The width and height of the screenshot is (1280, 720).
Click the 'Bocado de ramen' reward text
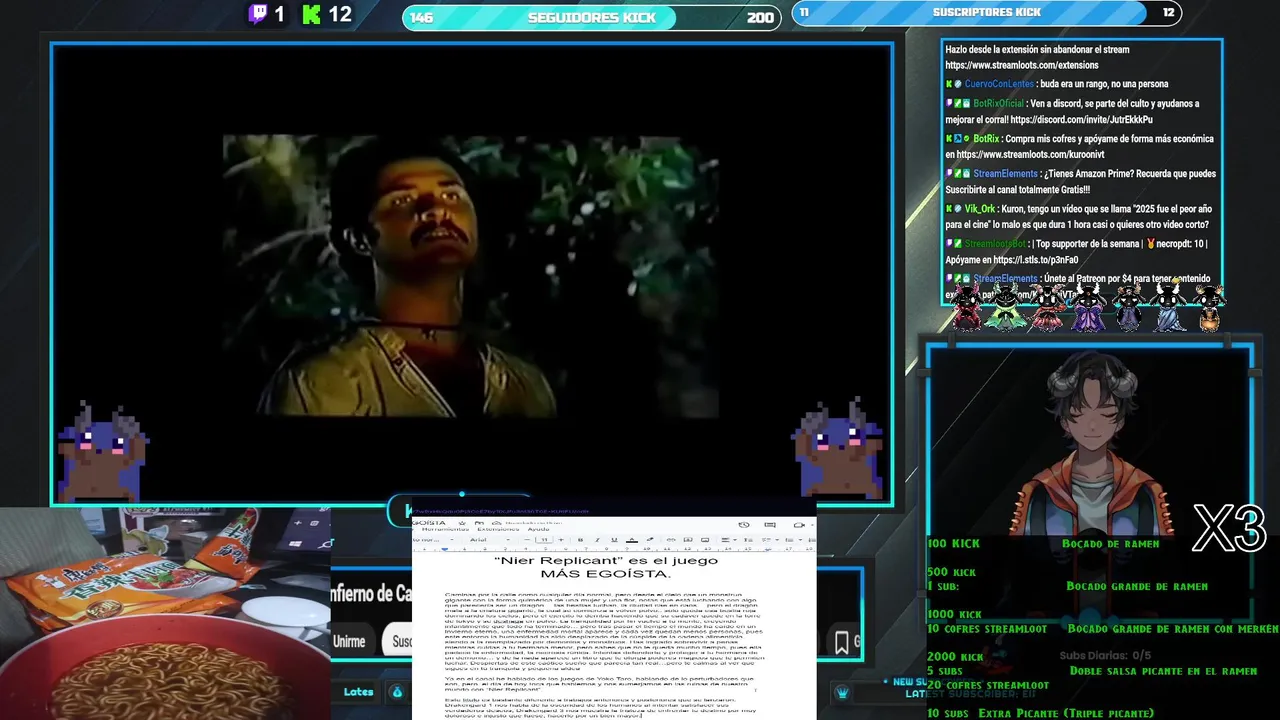[x=1110, y=543]
